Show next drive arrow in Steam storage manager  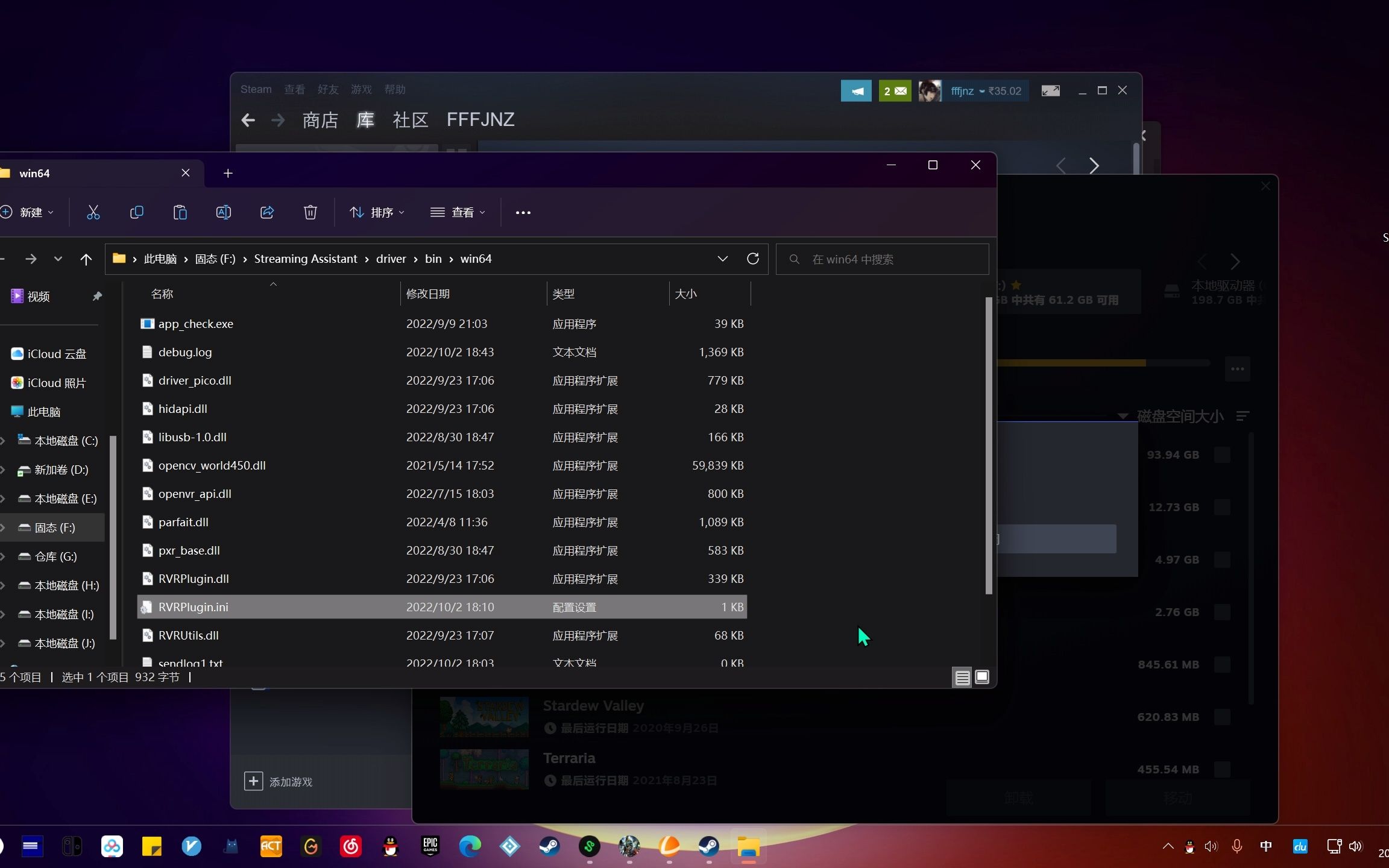[1235, 261]
